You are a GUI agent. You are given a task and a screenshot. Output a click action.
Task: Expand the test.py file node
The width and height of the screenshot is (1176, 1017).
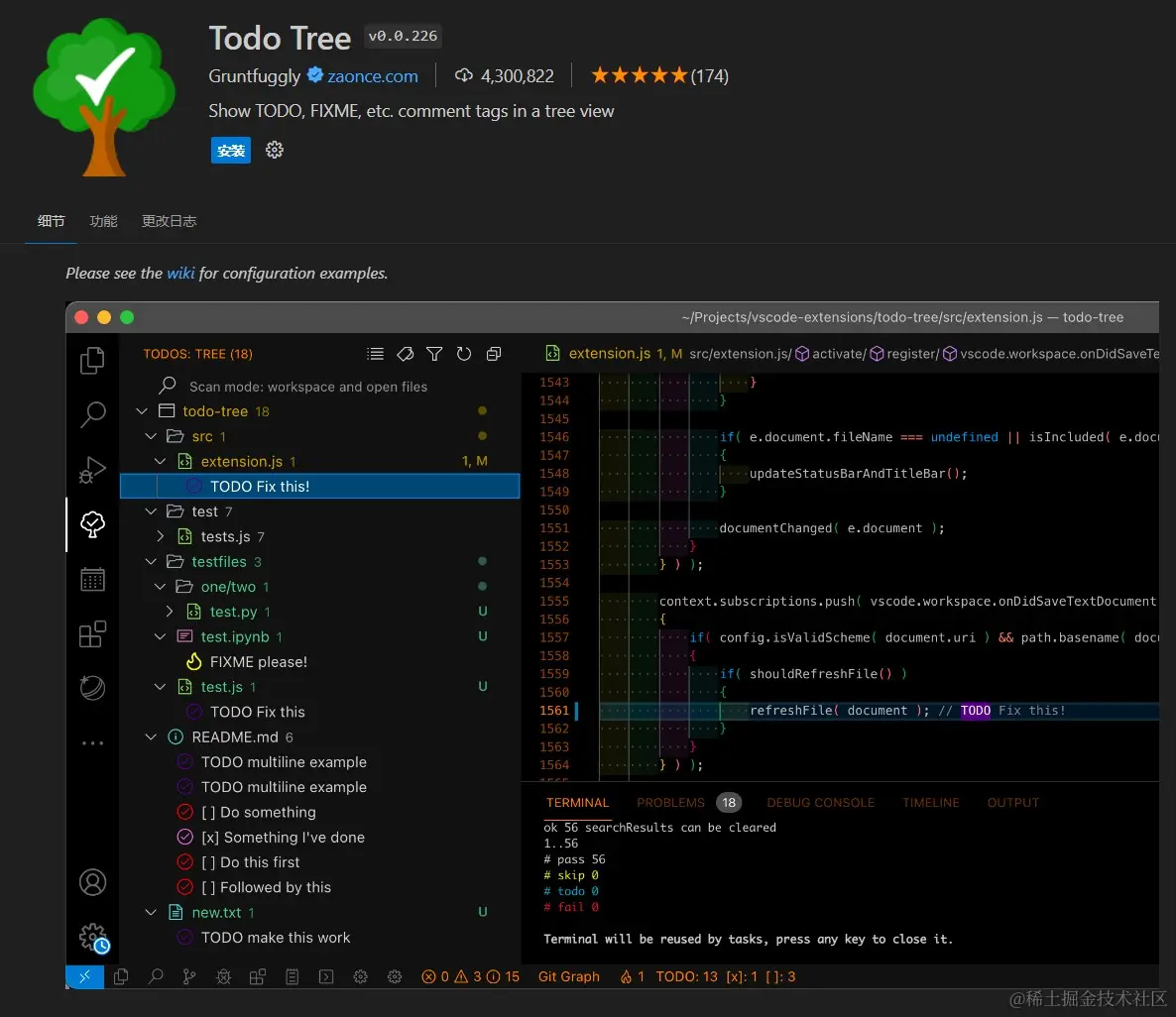pyautogui.click(x=169, y=612)
